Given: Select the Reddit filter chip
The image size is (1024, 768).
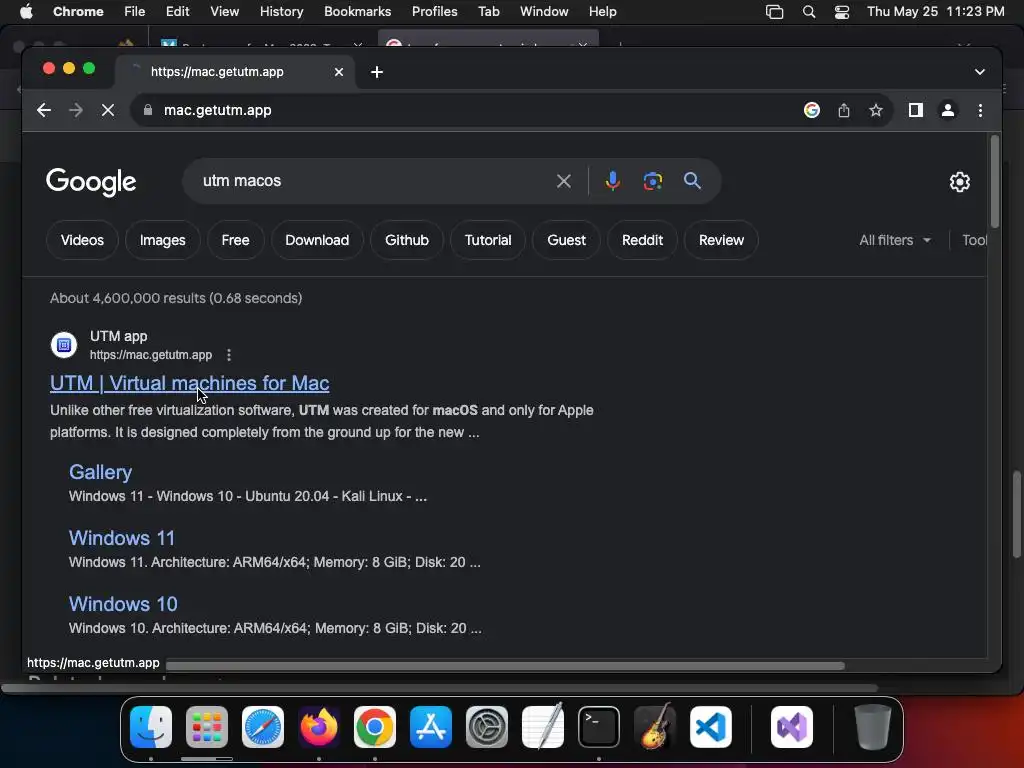Looking at the screenshot, I should coord(642,240).
